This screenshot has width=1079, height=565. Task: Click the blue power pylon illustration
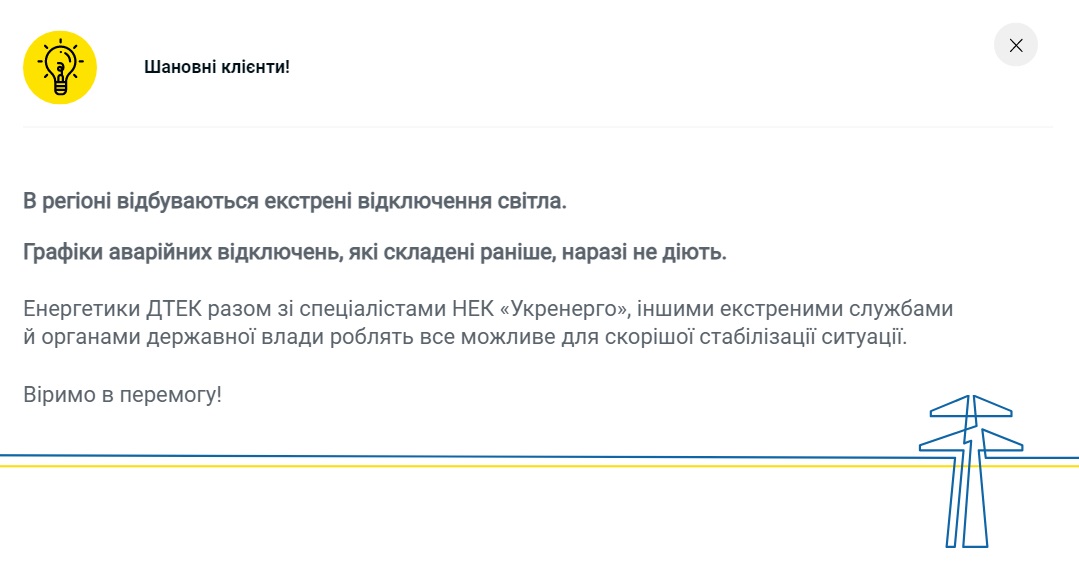970,471
